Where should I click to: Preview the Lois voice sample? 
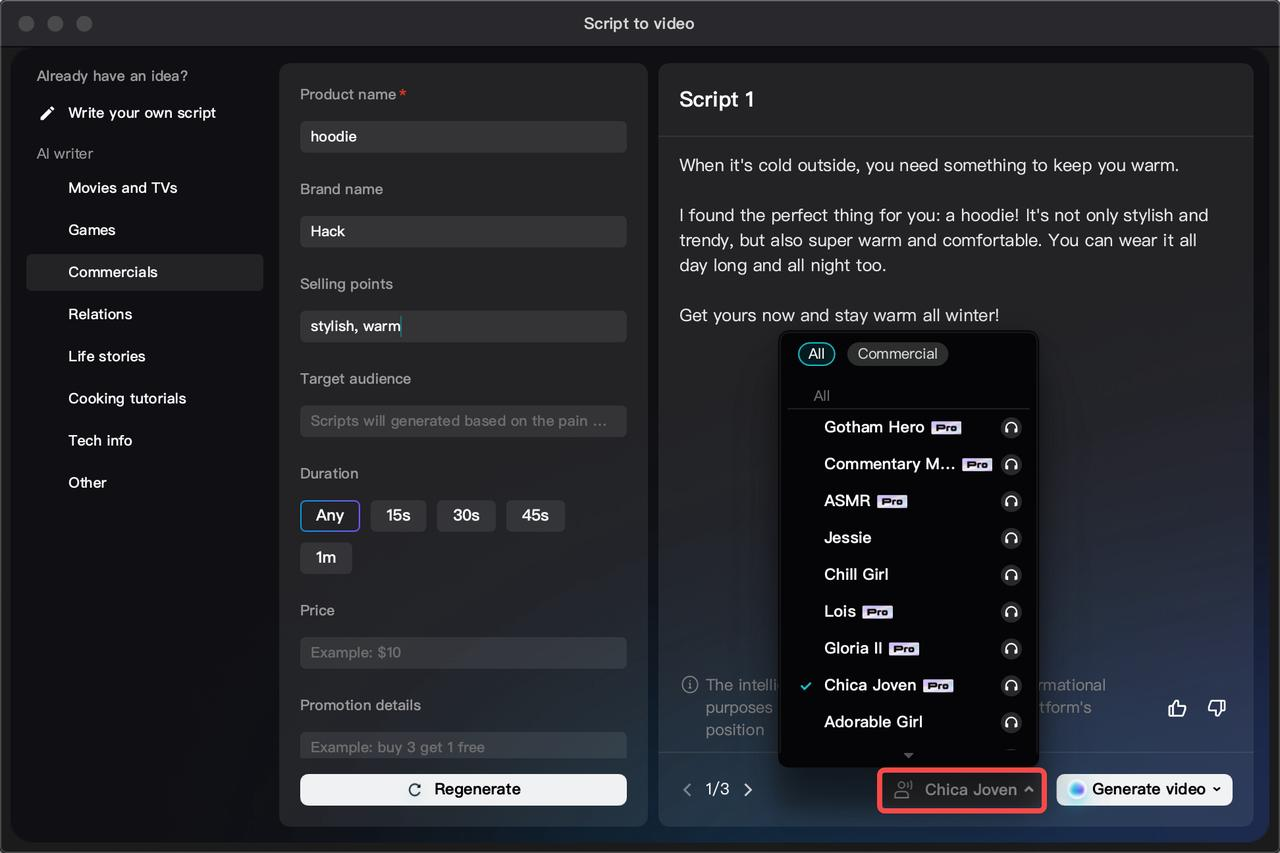(x=1011, y=612)
